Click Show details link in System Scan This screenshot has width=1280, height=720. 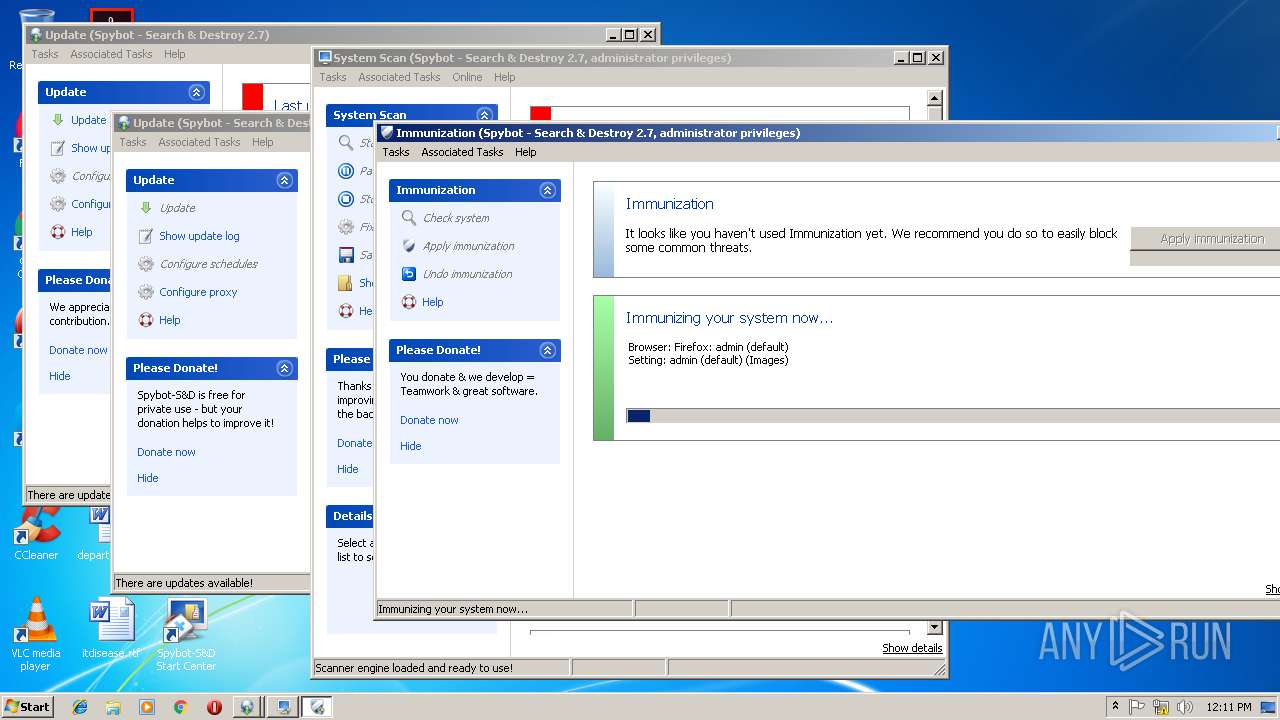[912, 648]
